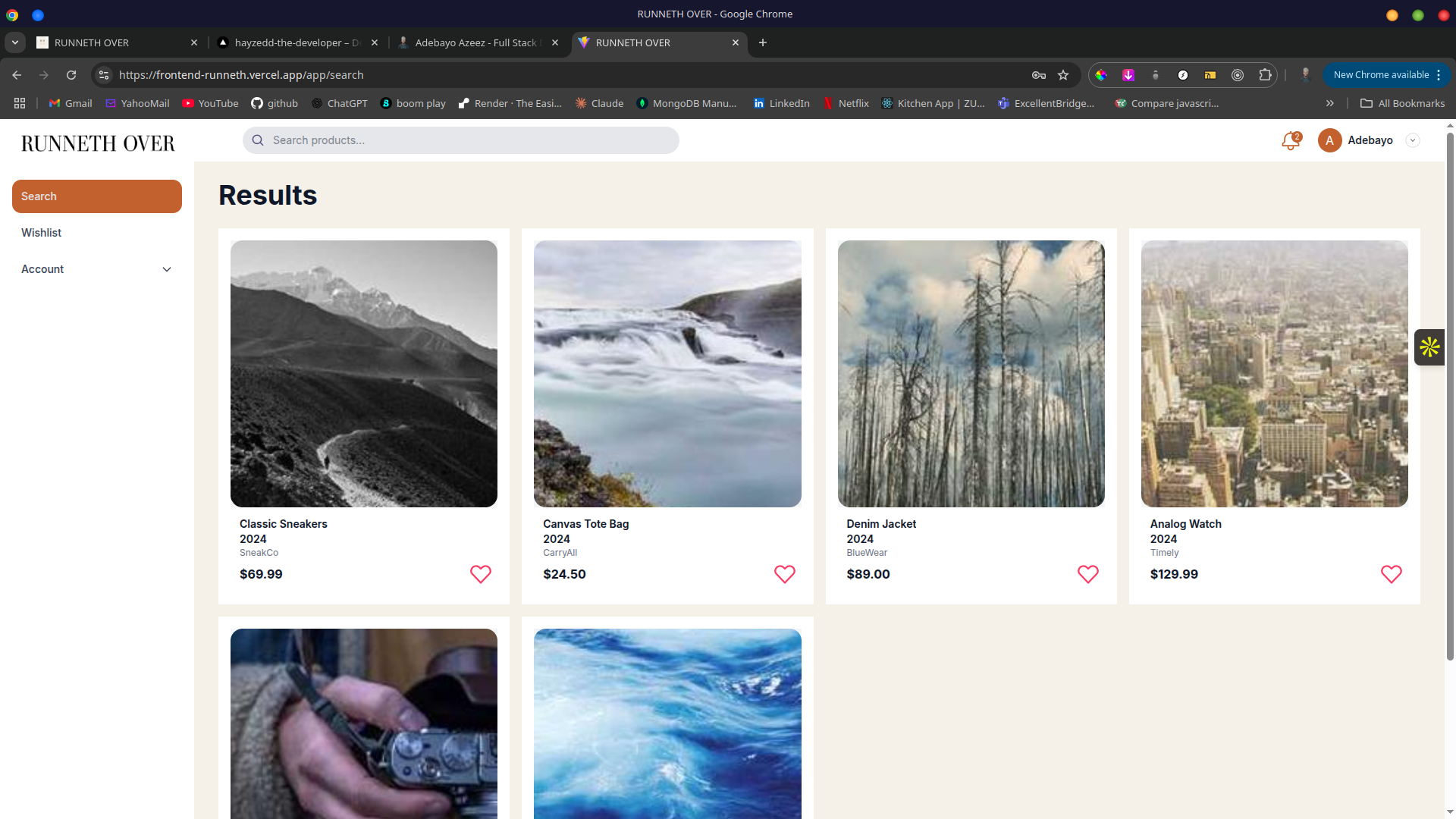Screen dimensions: 1456x819
Task: Open the notifications bell icon
Action: point(1290,140)
